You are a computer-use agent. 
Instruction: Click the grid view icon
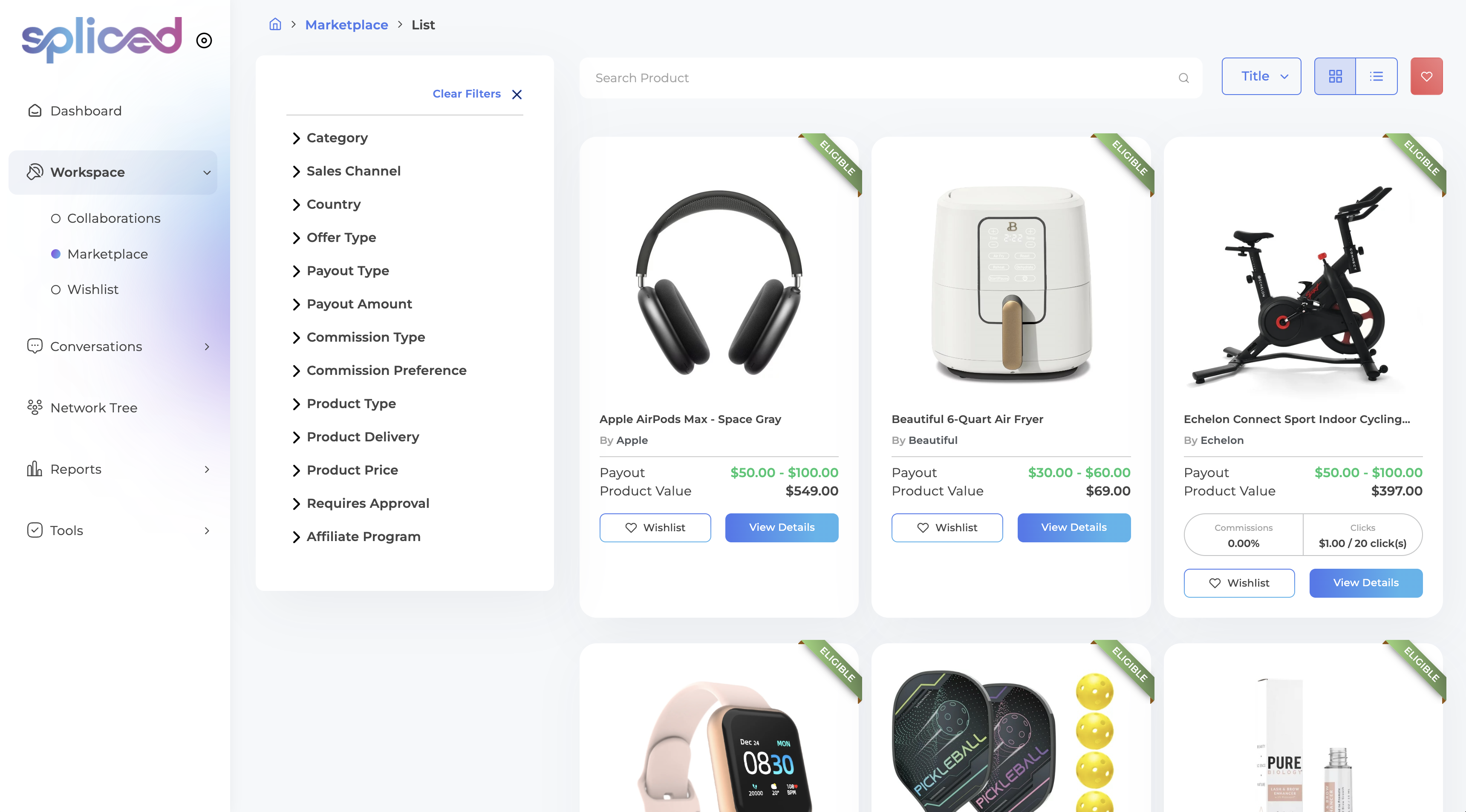[1335, 76]
